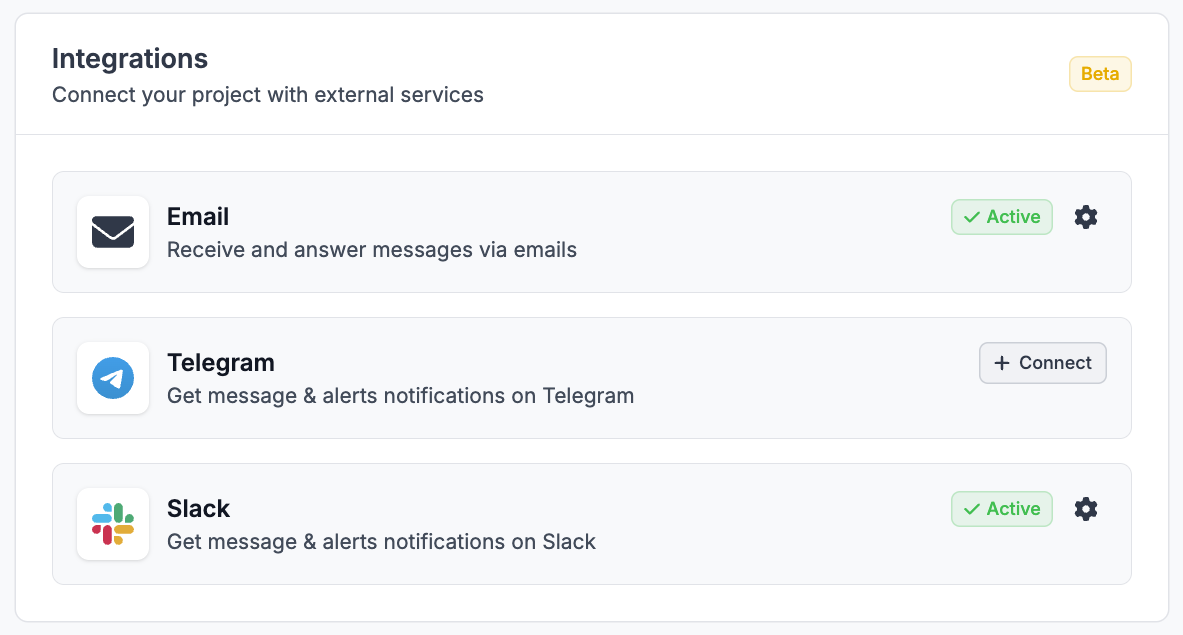The width and height of the screenshot is (1183, 635).
Task: Select the Slack logo icon
Action: 113,523
